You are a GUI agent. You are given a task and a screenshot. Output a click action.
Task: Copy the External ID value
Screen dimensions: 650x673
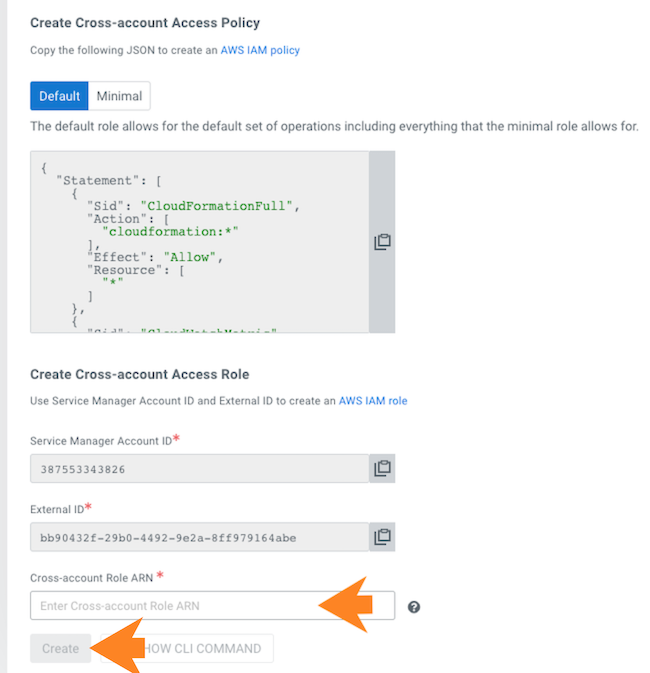click(382, 537)
